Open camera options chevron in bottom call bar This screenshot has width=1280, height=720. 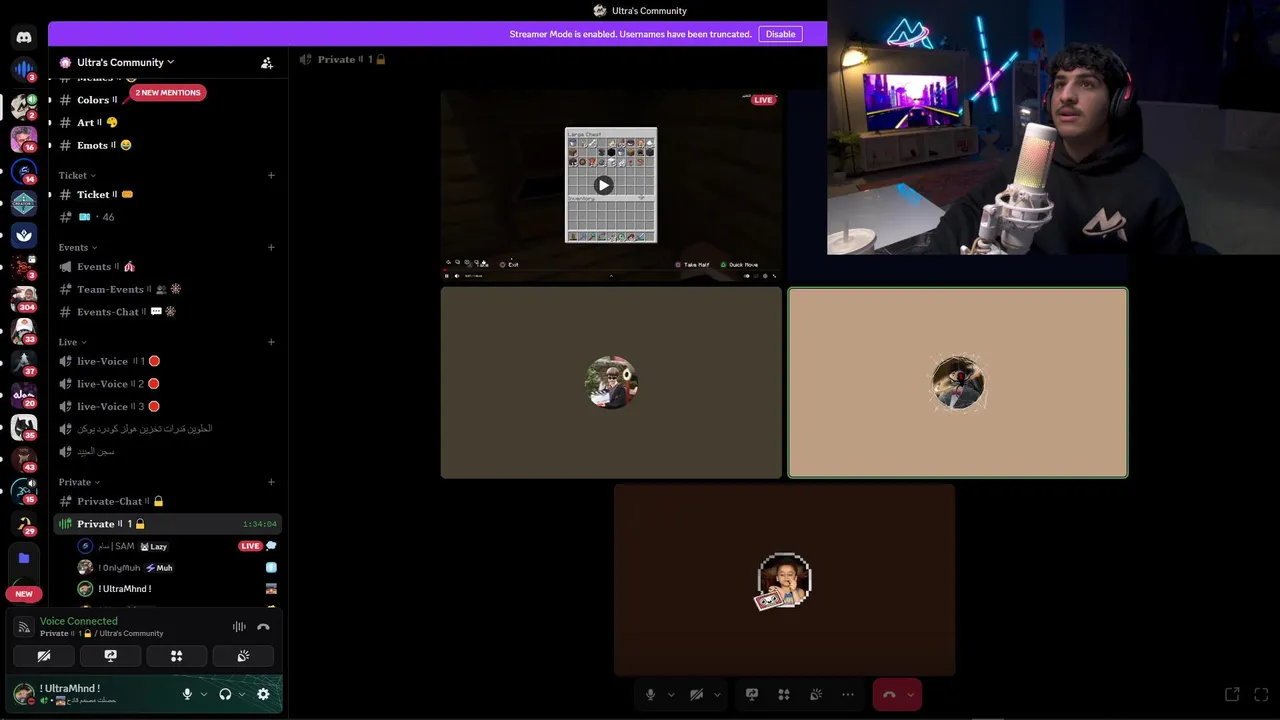(x=717, y=694)
